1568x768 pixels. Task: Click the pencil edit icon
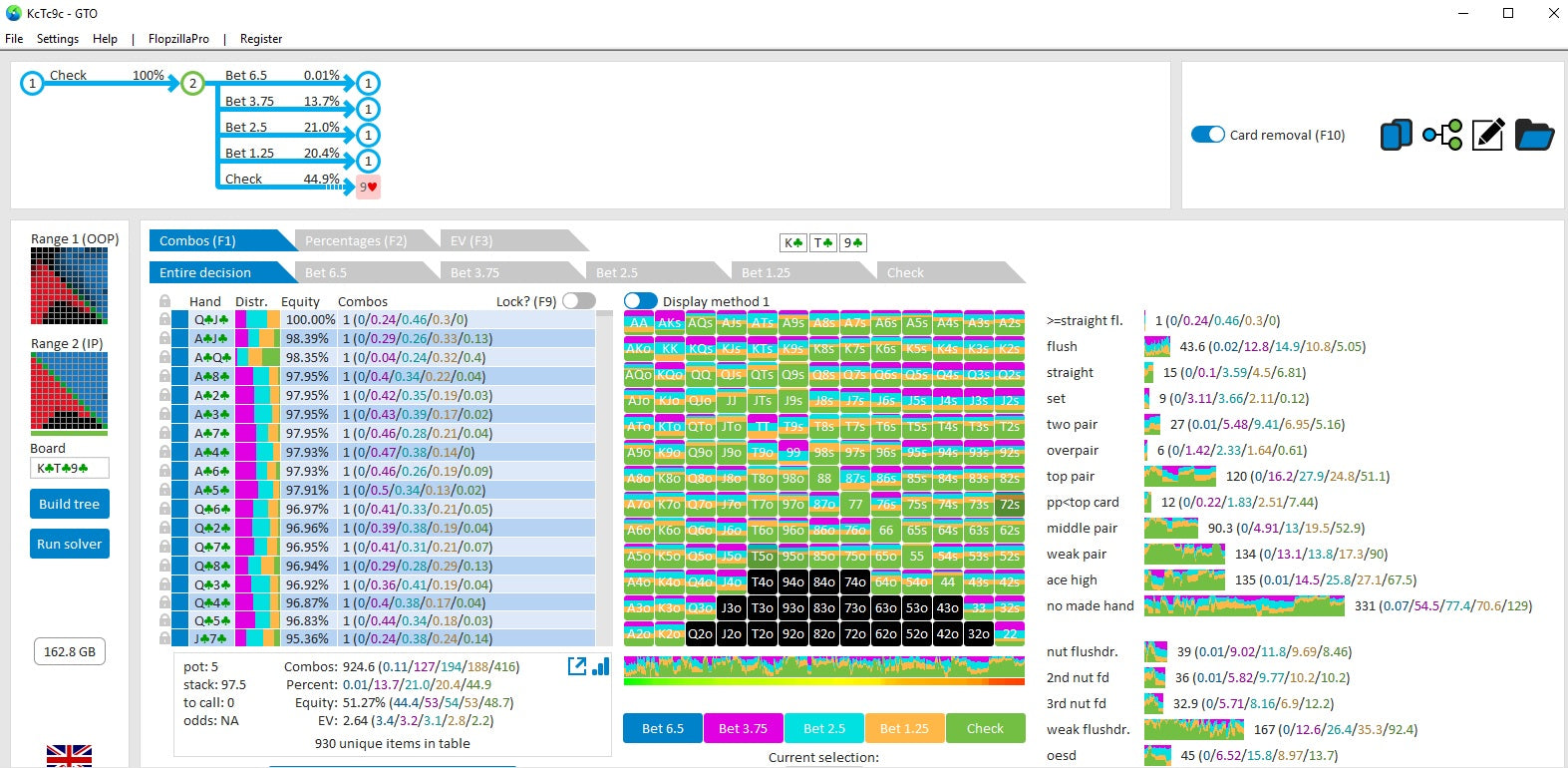(x=1487, y=135)
